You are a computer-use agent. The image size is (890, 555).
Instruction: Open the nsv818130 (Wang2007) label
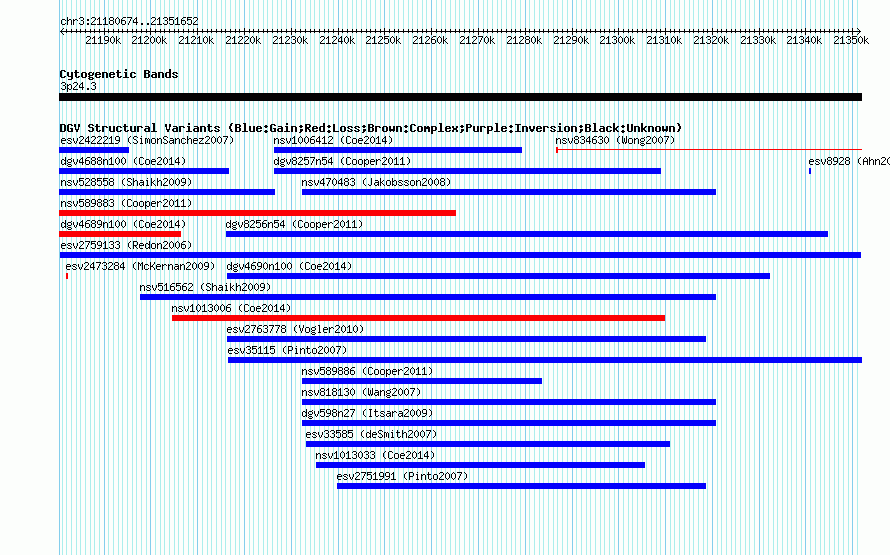(362, 392)
